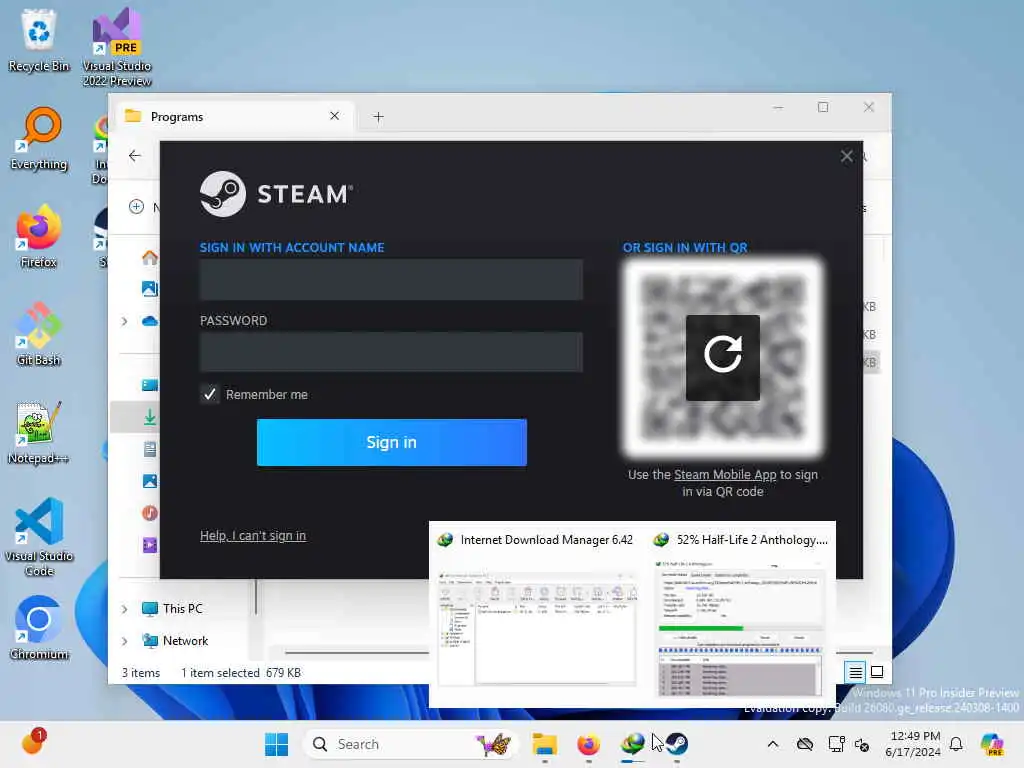Close the Programs tab in File Explorer
The height and width of the screenshot is (768, 1024).
coord(334,116)
